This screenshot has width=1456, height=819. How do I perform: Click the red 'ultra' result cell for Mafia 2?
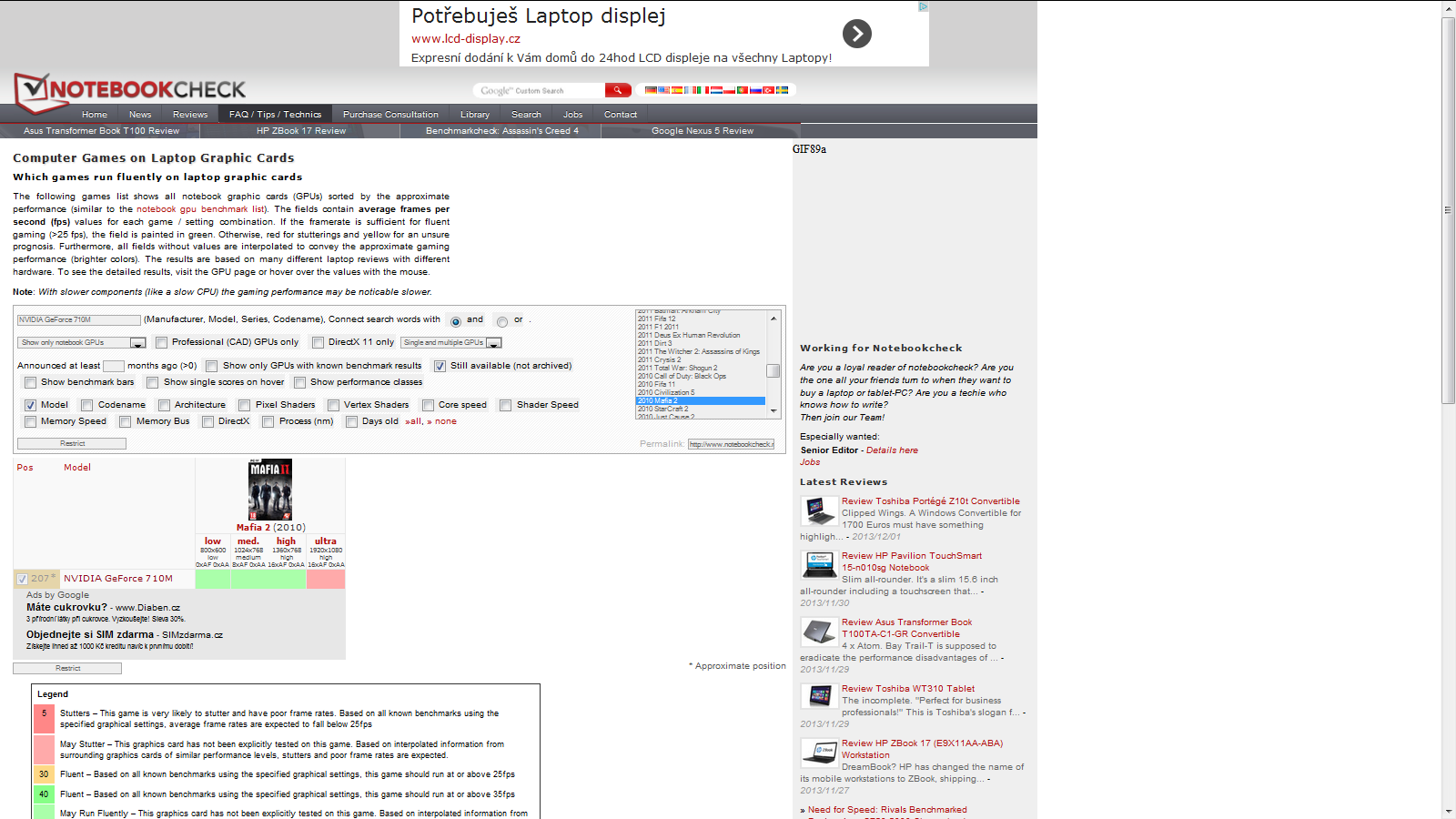[x=326, y=579]
